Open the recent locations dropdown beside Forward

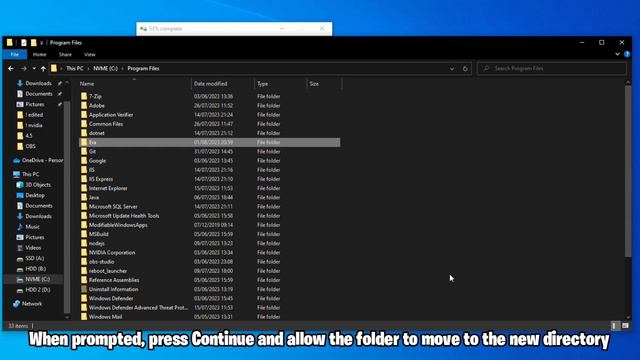34,69
